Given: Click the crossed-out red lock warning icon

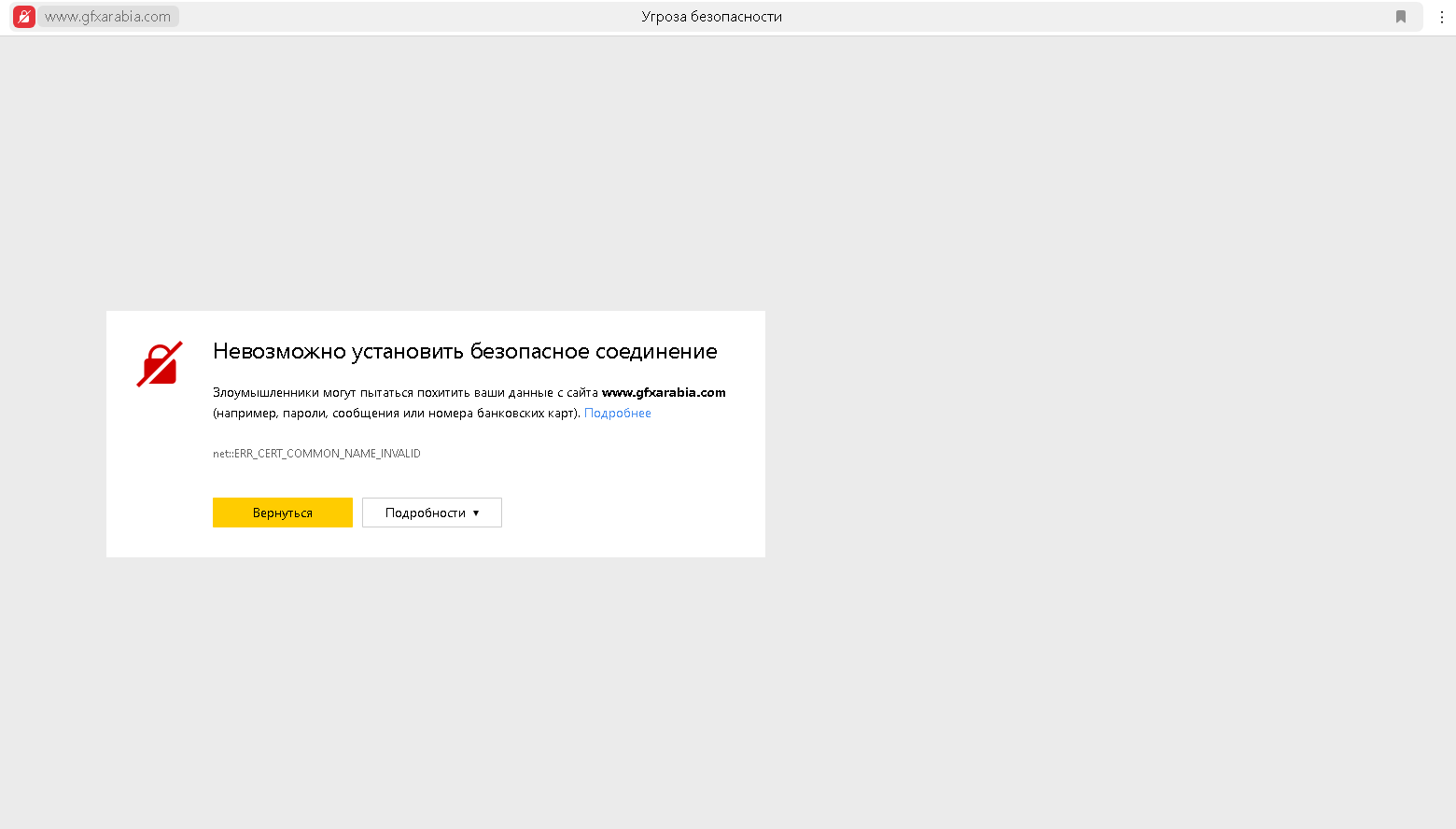Looking at the screenshot, I should (160, 364).
